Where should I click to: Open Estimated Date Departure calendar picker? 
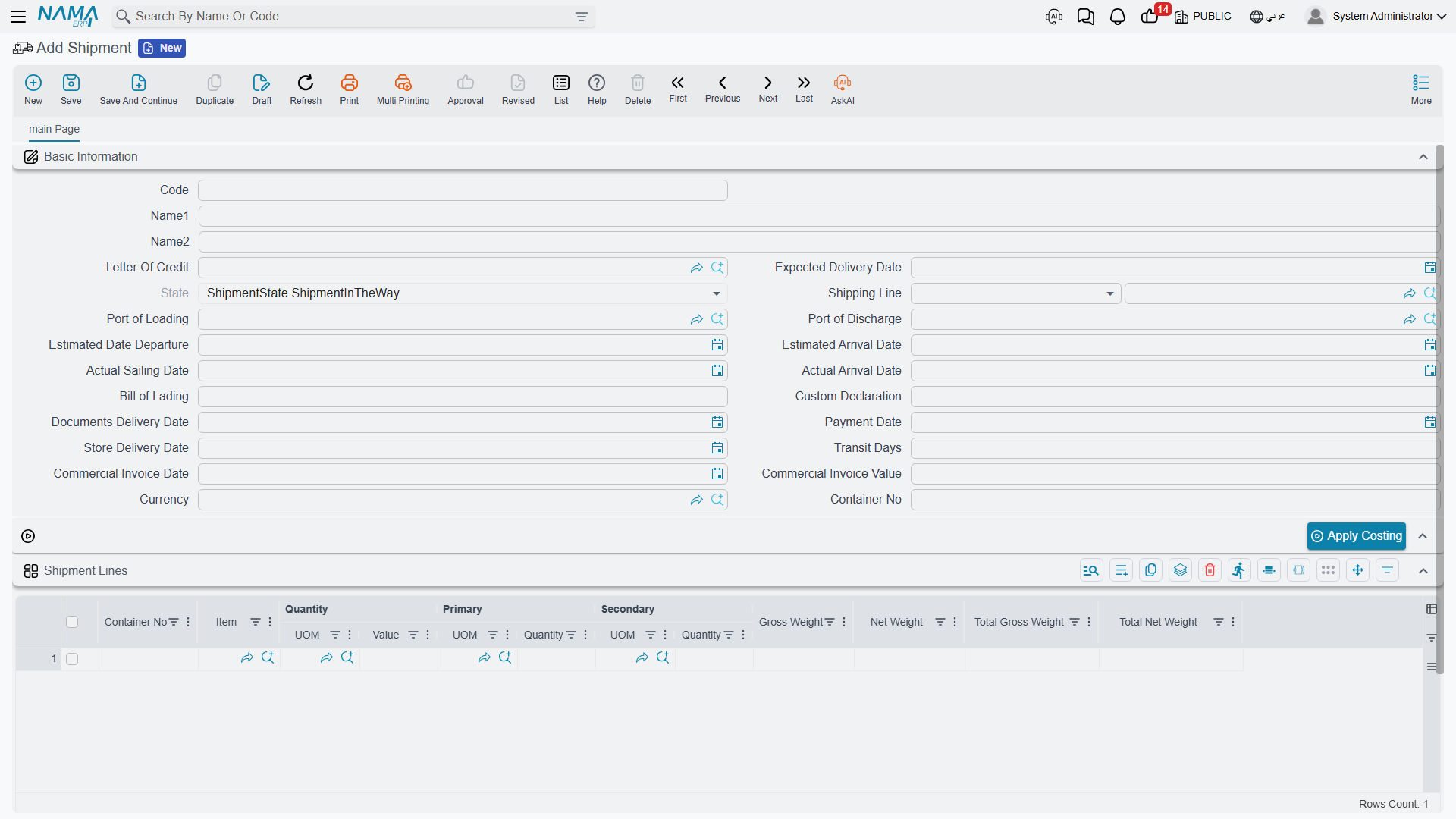pos(717,345)
